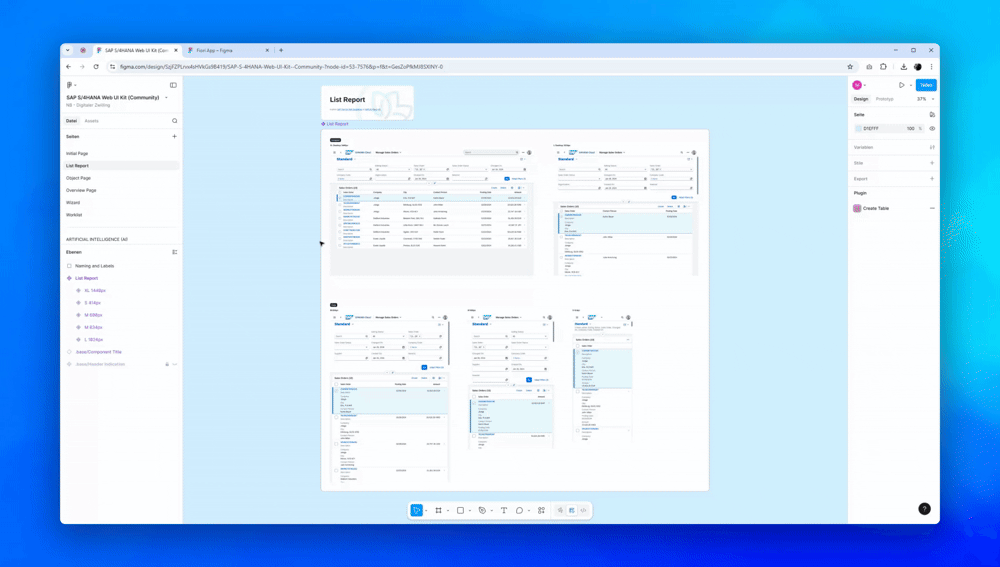
Task: Add a style with the Stile plus
Action: (x=932, y=163)
